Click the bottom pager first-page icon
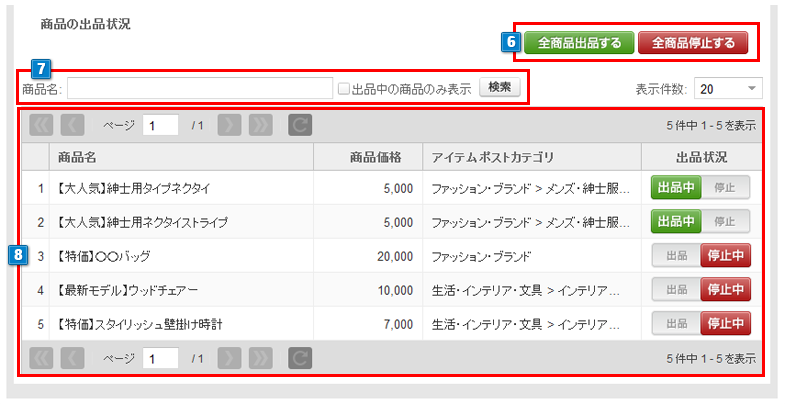The height and width of the screenshot is (404, 785). click(x=41, y=357)
